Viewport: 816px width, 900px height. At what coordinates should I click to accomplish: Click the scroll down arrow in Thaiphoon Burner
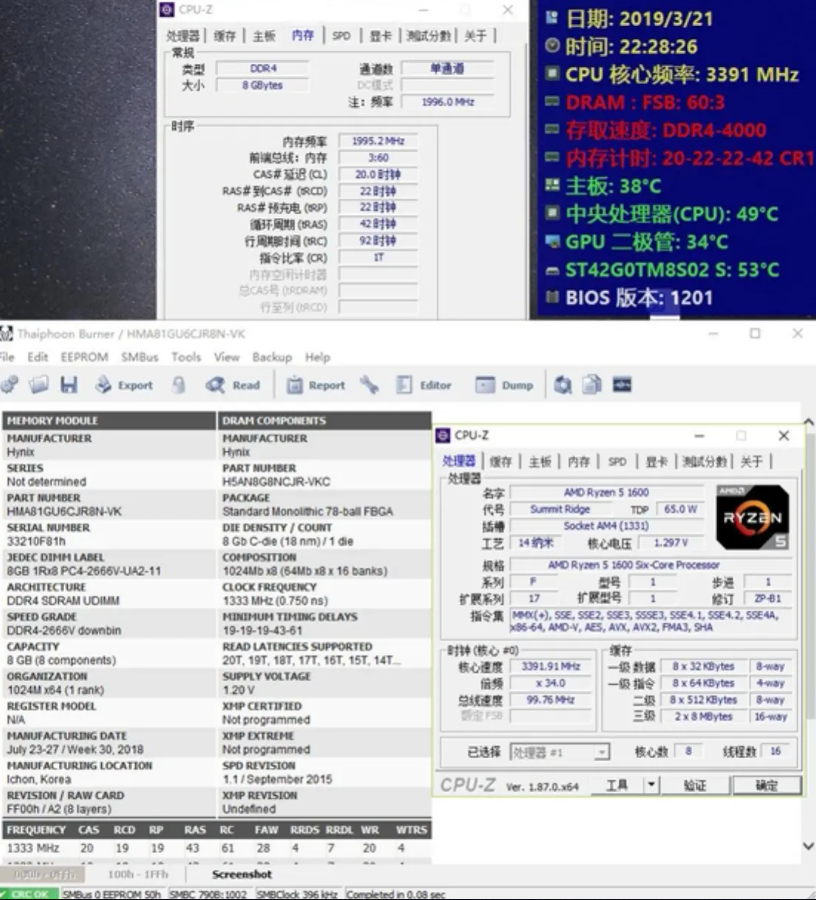tap(809, 846)
